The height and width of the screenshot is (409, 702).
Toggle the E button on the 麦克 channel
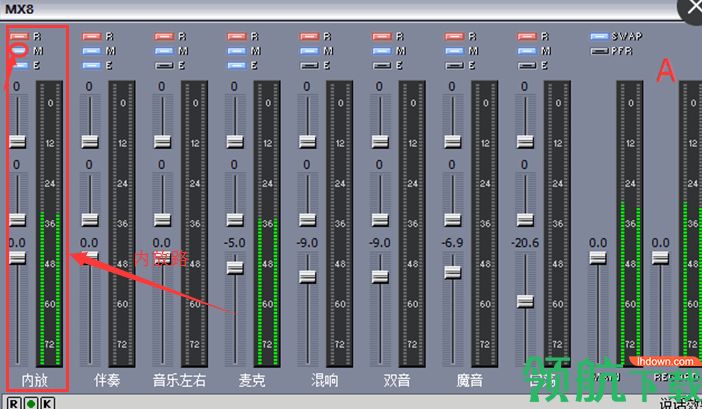(x=236, y=65)
